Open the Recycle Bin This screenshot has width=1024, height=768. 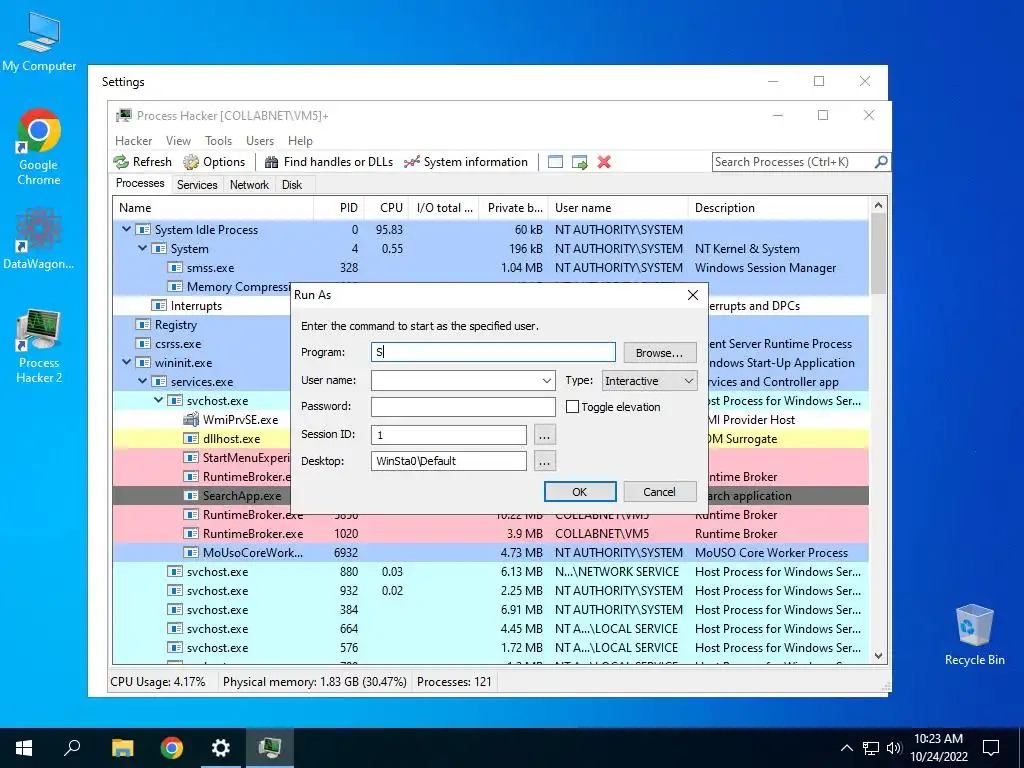click(974, 635)
